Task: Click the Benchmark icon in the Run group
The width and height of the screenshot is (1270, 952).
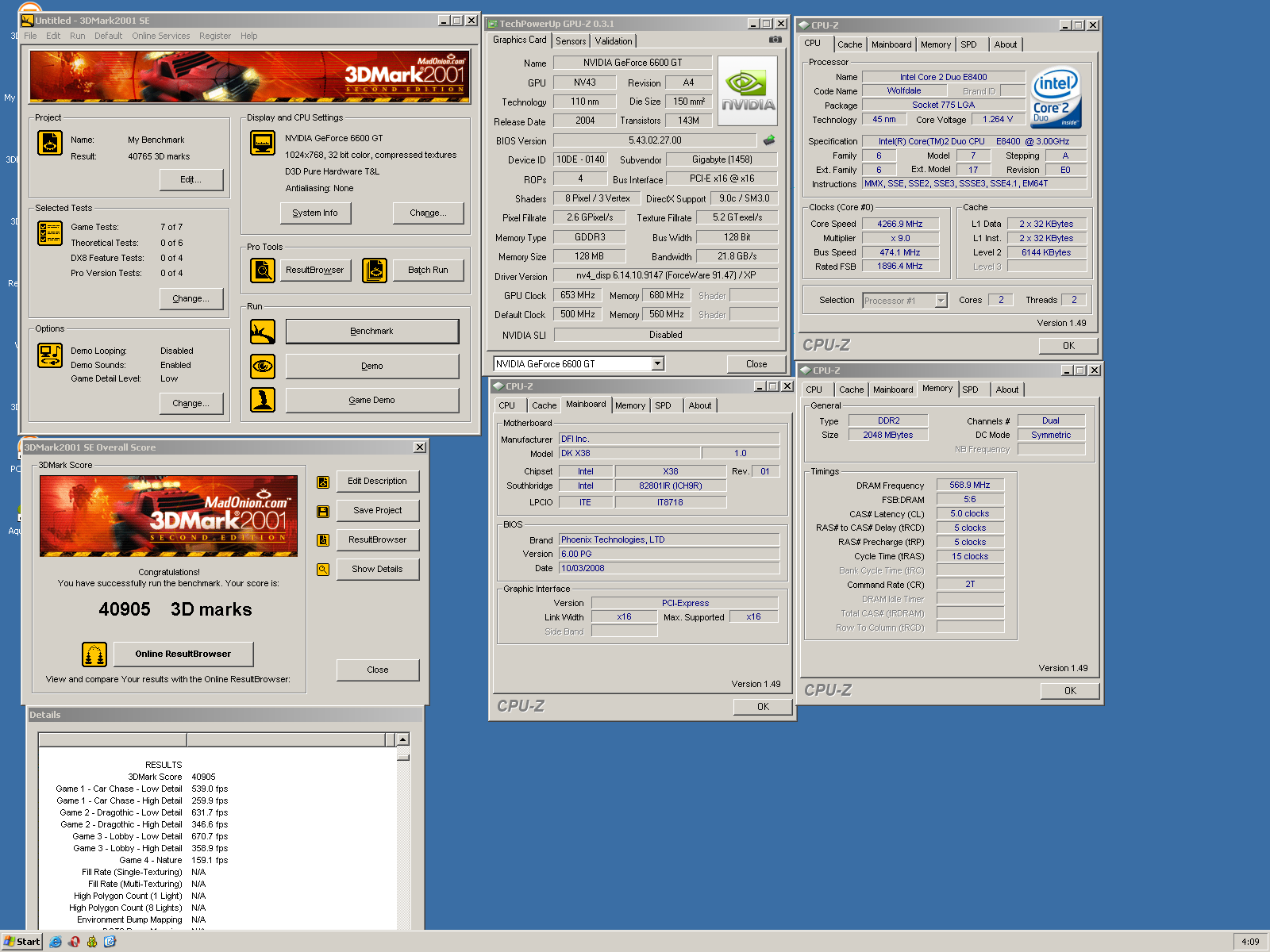Action: coord(263,332)
